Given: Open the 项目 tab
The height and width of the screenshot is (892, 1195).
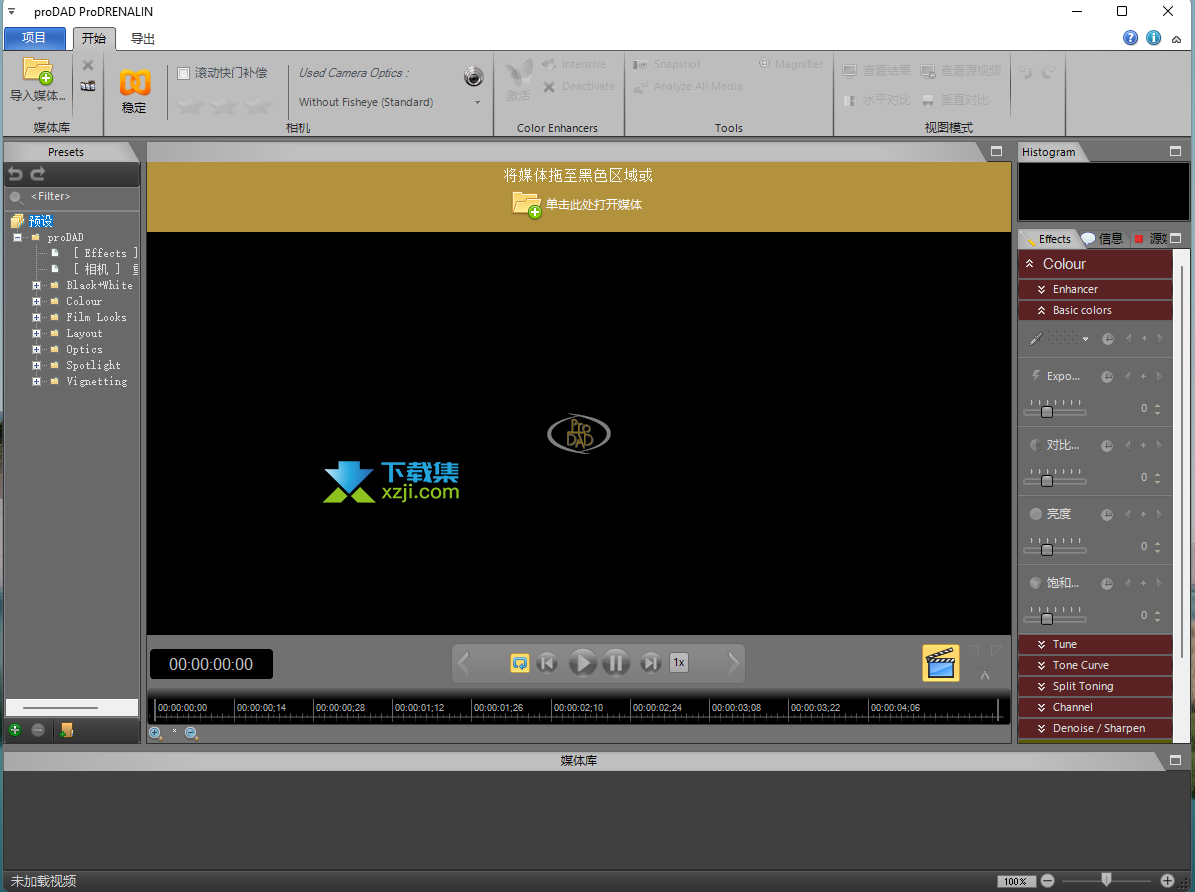Looking at the screenshot, I should click(34, 38).
